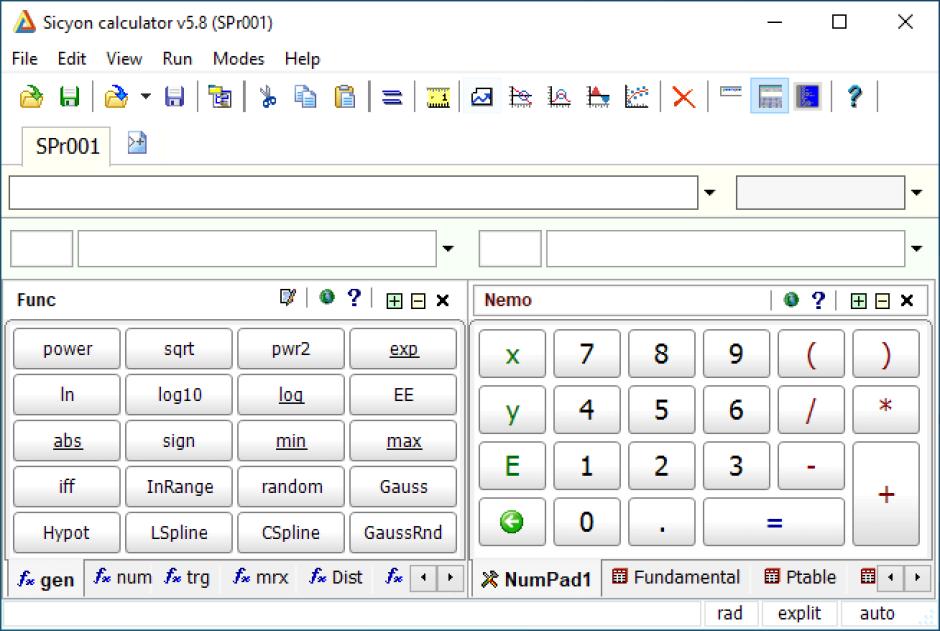Image resolution: width=940 pixels, height=631 pixels.
Task: Click the edit notepad icon in Func panel
Action: click(288, 297)
